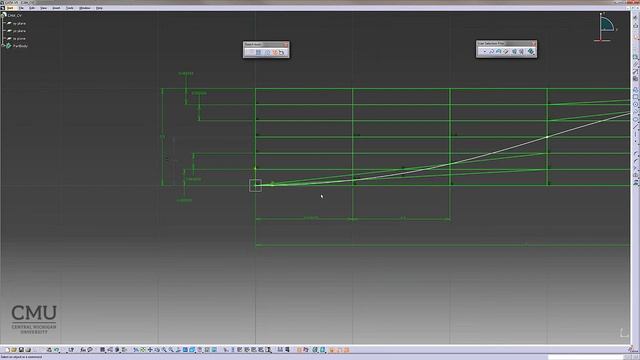The image size is (640, 360).
Task: Select the Axis sketch tool
Action: point(635,135)
